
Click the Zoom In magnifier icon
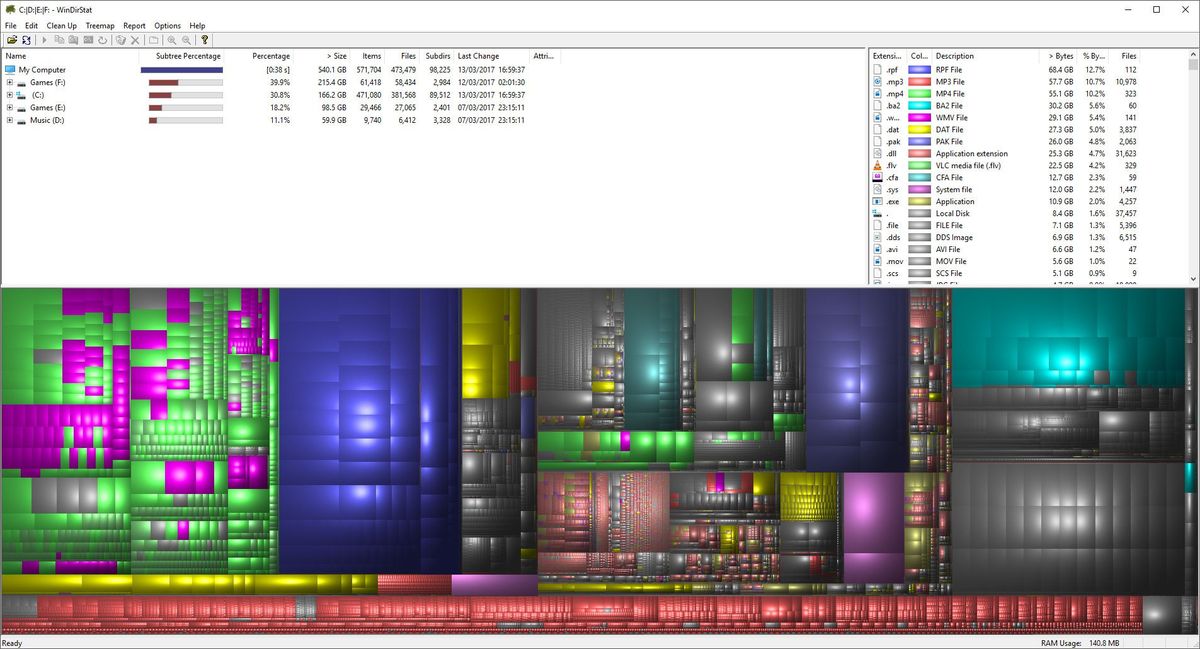[170, 40]
